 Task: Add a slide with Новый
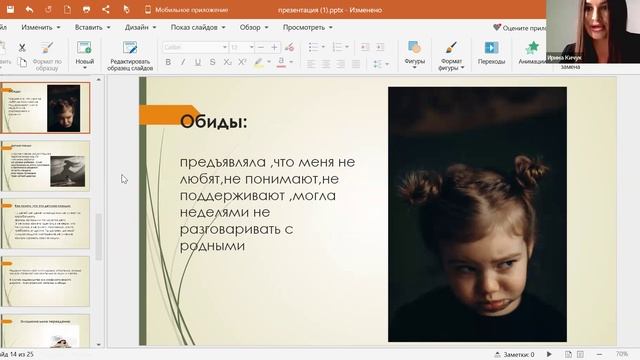(84, 55)
